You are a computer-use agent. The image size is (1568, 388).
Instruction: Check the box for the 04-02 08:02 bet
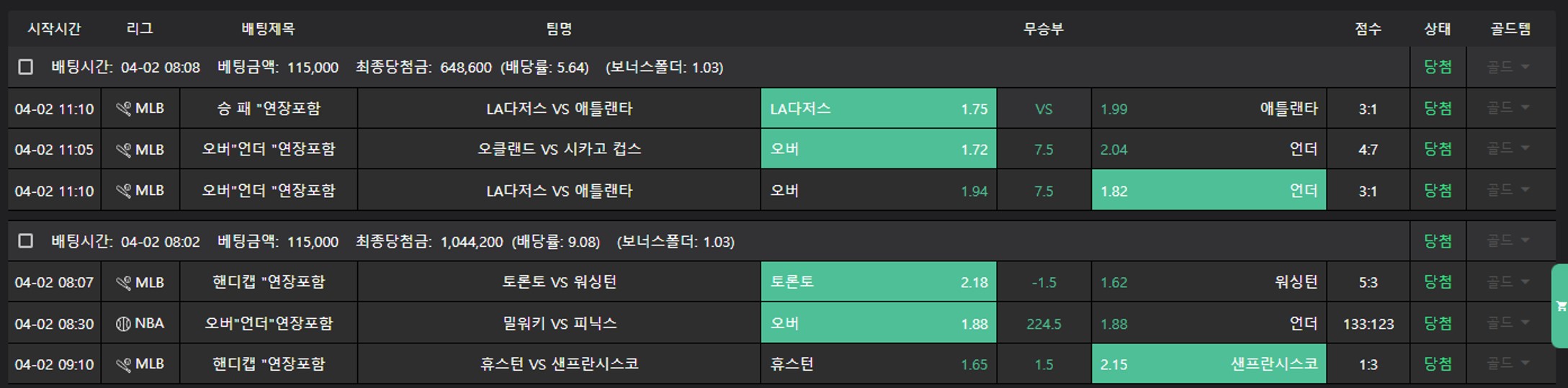[26, 241]
